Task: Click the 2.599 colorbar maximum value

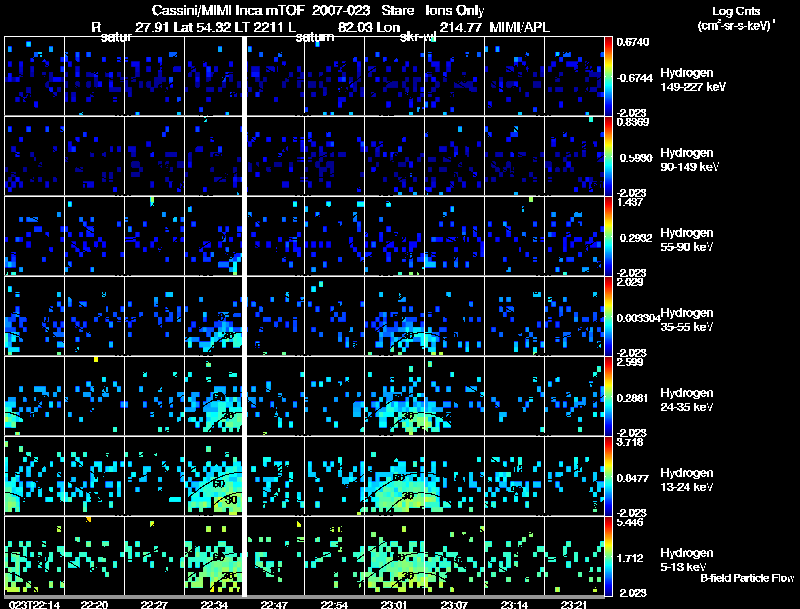Action: [630, 362]
